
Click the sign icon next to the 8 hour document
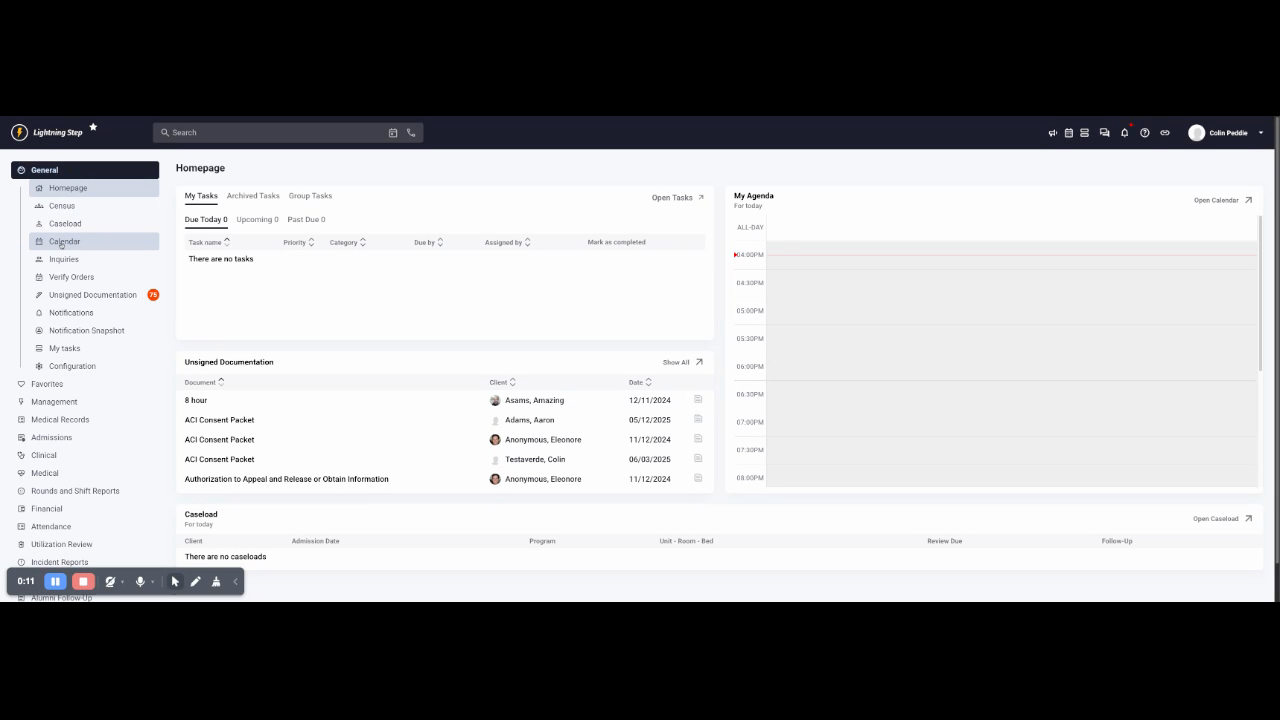tap(697, 399)
